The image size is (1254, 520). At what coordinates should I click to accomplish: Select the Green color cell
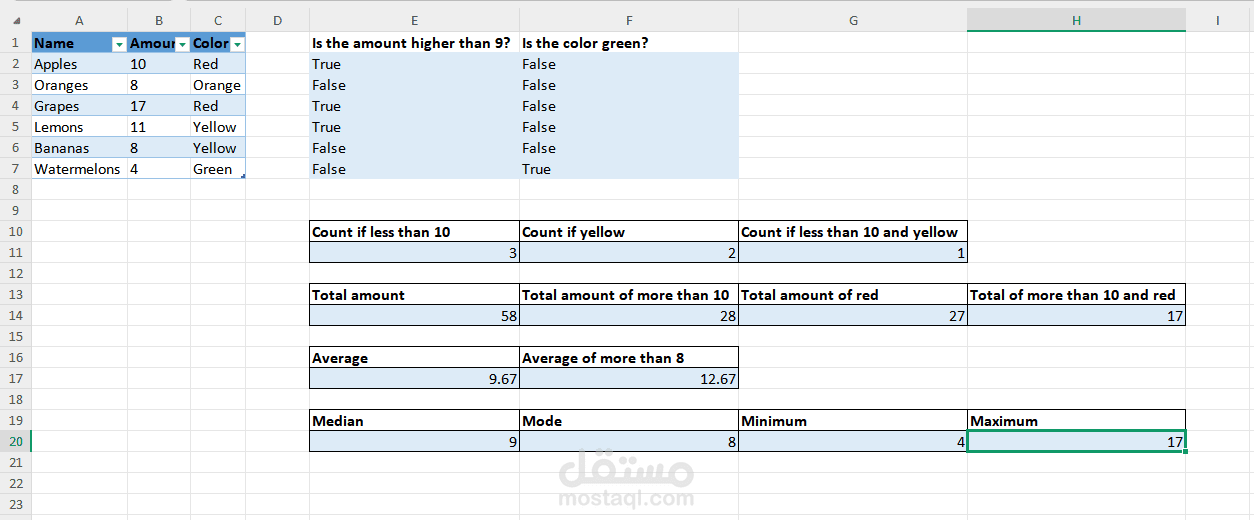[x=218, y=169]
